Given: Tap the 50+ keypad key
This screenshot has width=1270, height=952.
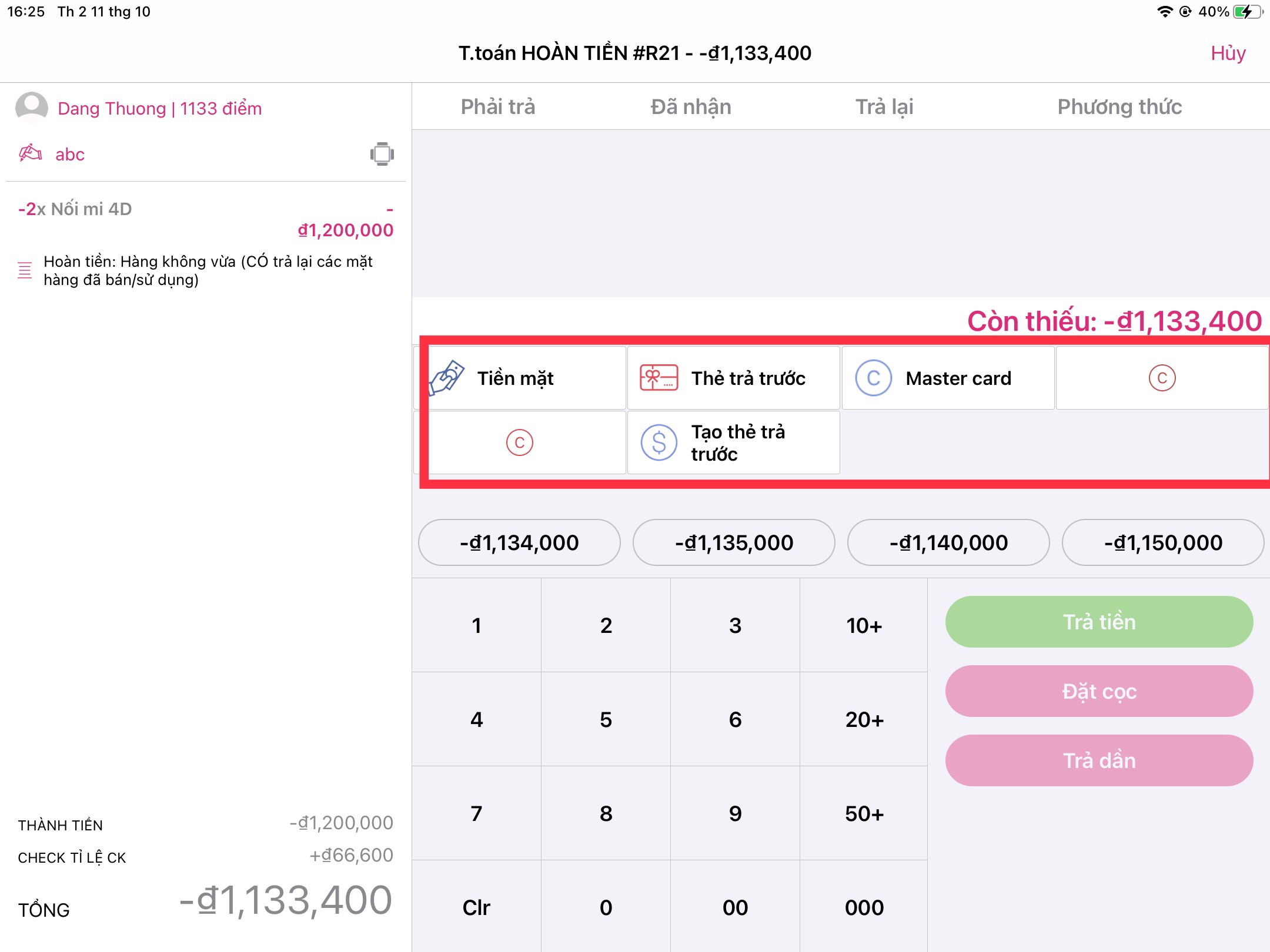Looking at the screenshot, I should 864,813.
